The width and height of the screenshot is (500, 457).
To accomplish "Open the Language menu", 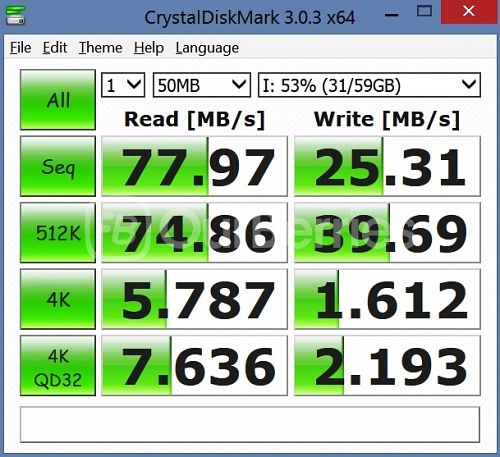I will coord(207,48).
